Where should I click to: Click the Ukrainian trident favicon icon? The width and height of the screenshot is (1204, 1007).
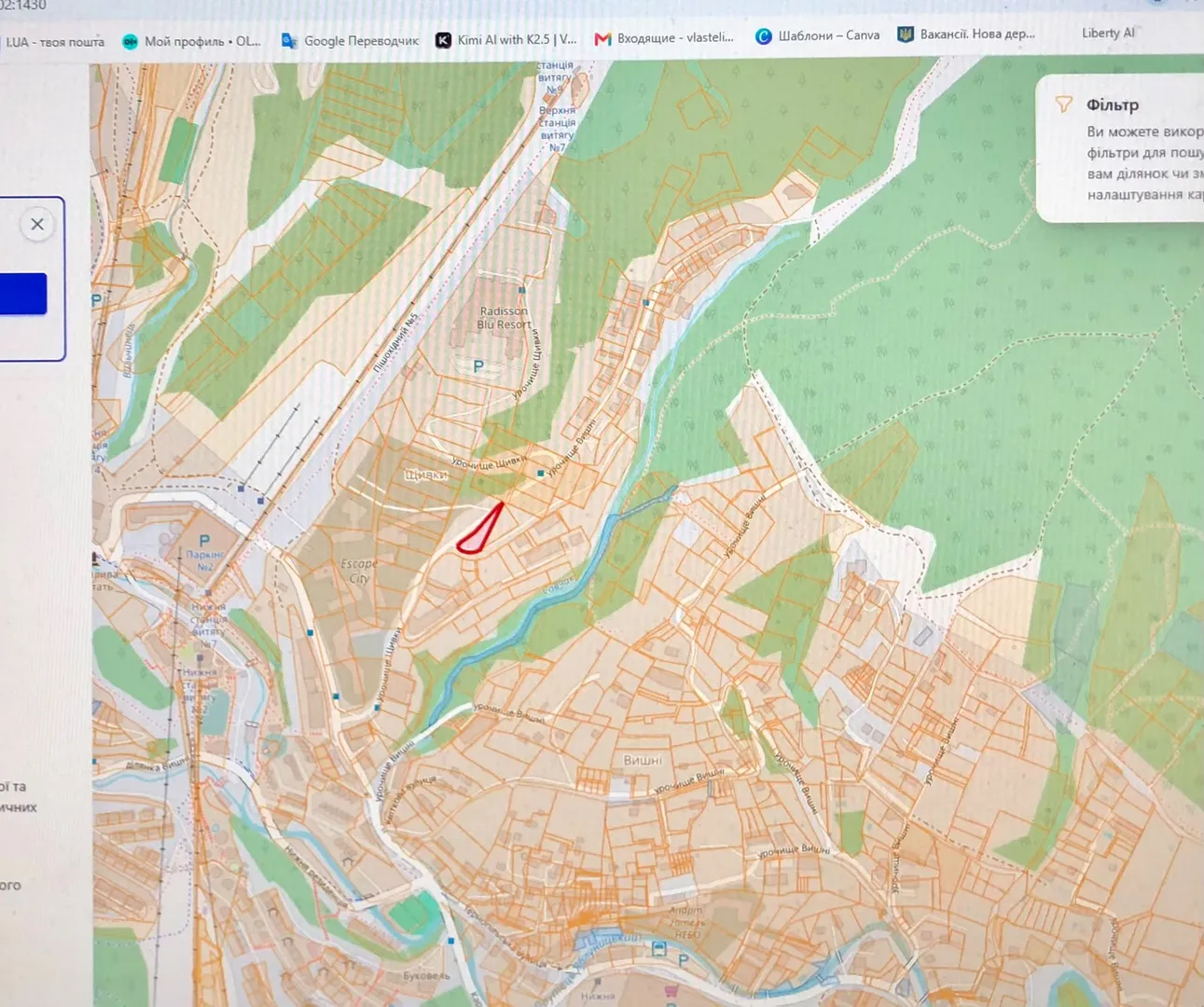(906, 34)
